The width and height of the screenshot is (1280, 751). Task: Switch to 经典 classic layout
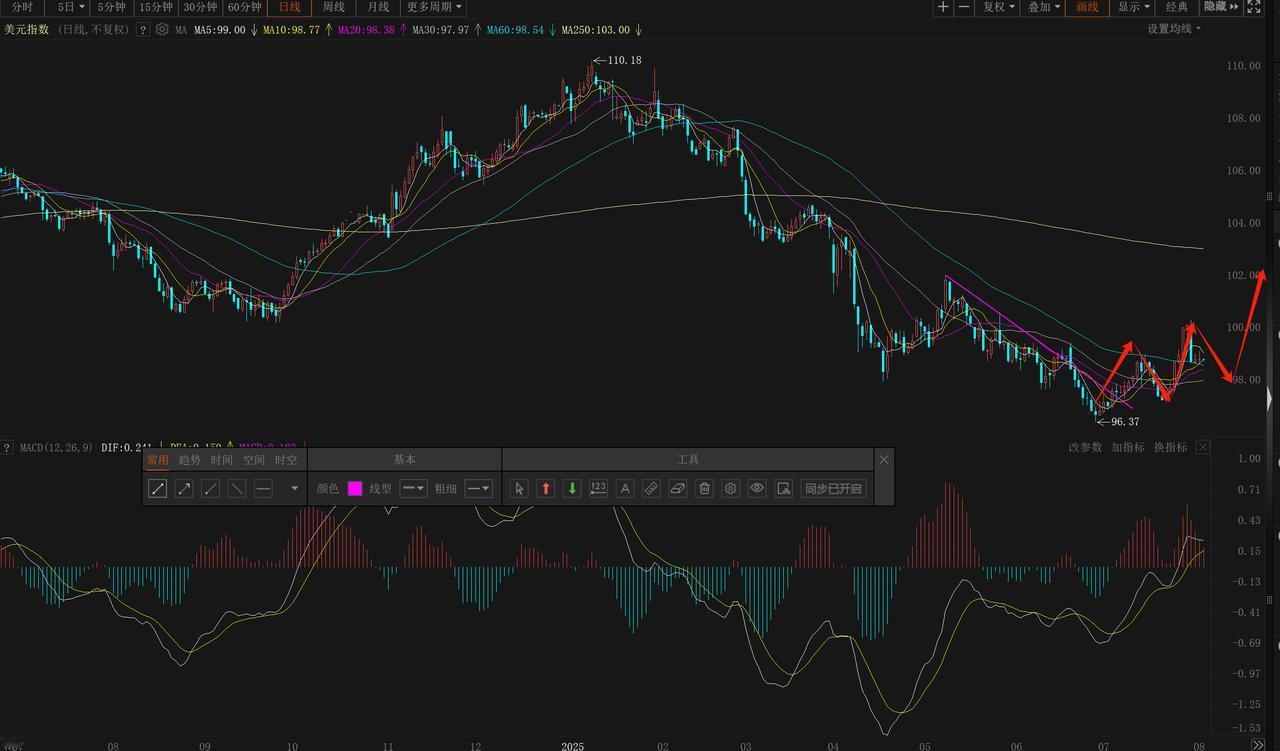[1177, 7]
